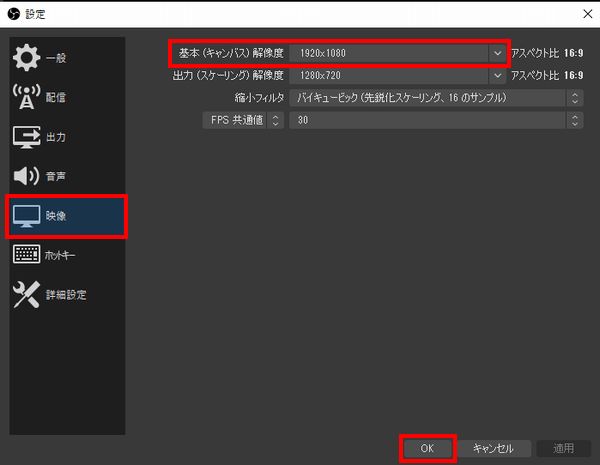Click アスペクト比 16:9 beside output resolution
Screen dimensions: 600x465
tap(547, 75)
